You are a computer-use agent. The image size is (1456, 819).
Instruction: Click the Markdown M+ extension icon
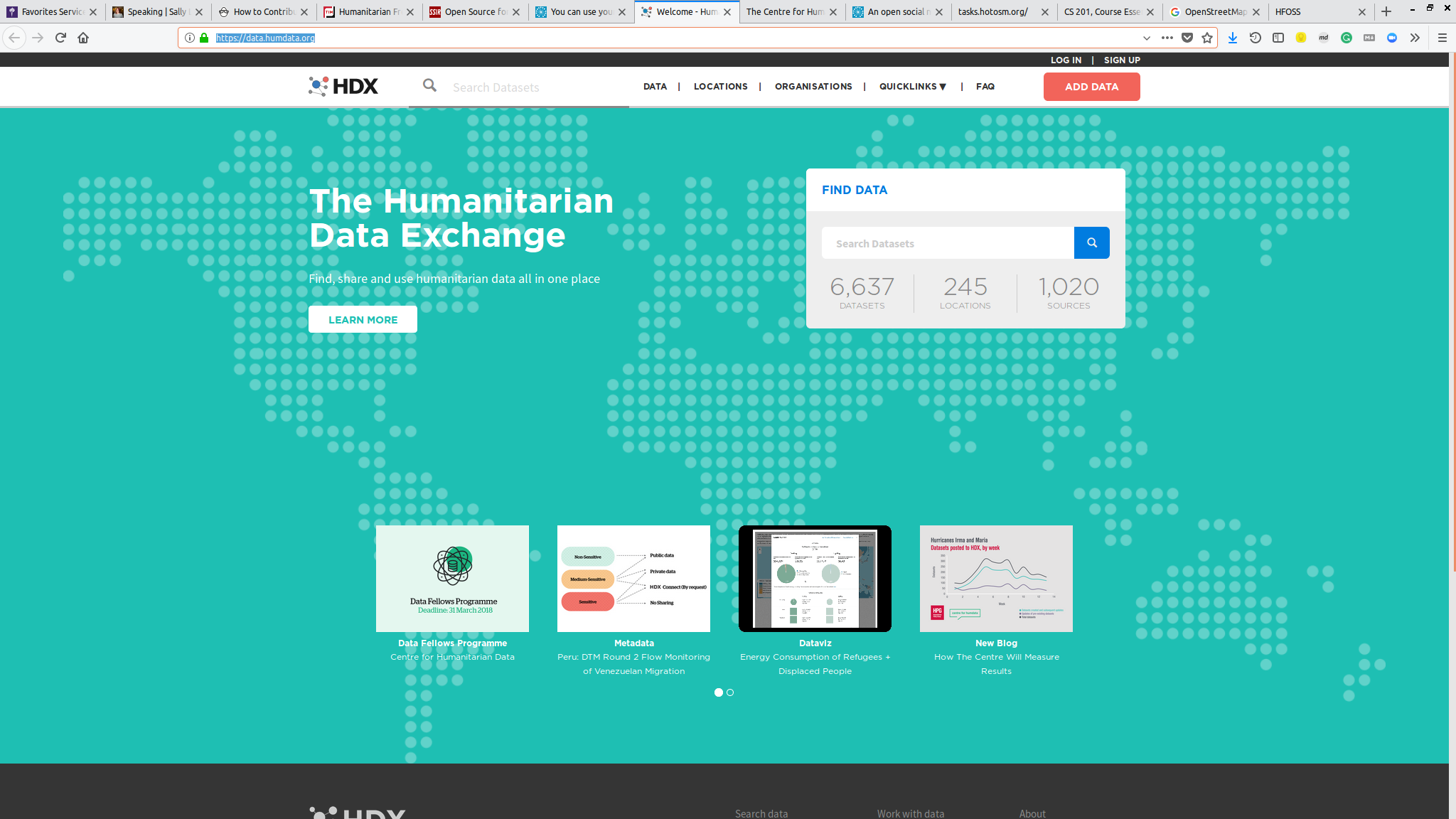1369,38
